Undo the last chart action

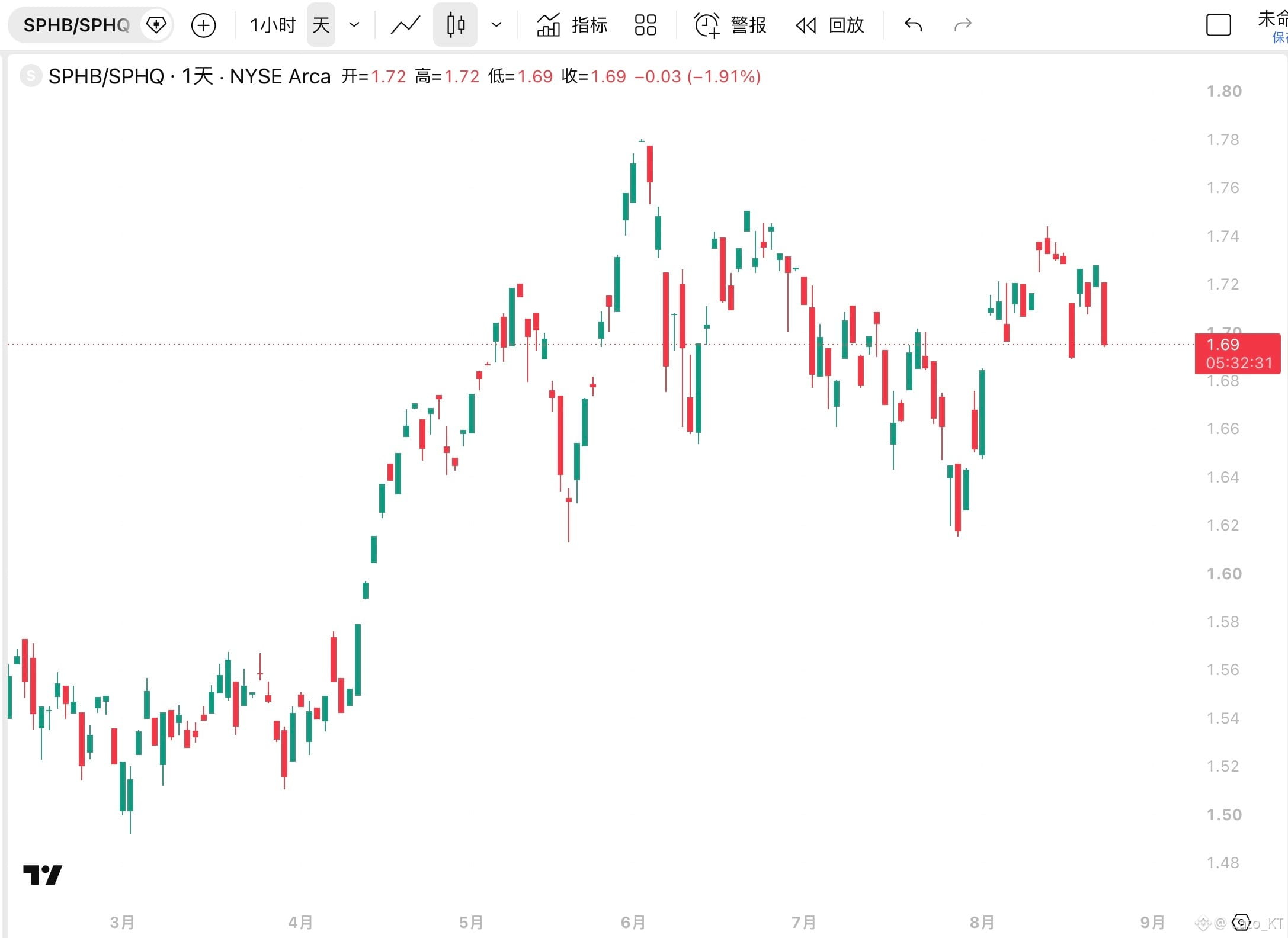tap(913, 25)
